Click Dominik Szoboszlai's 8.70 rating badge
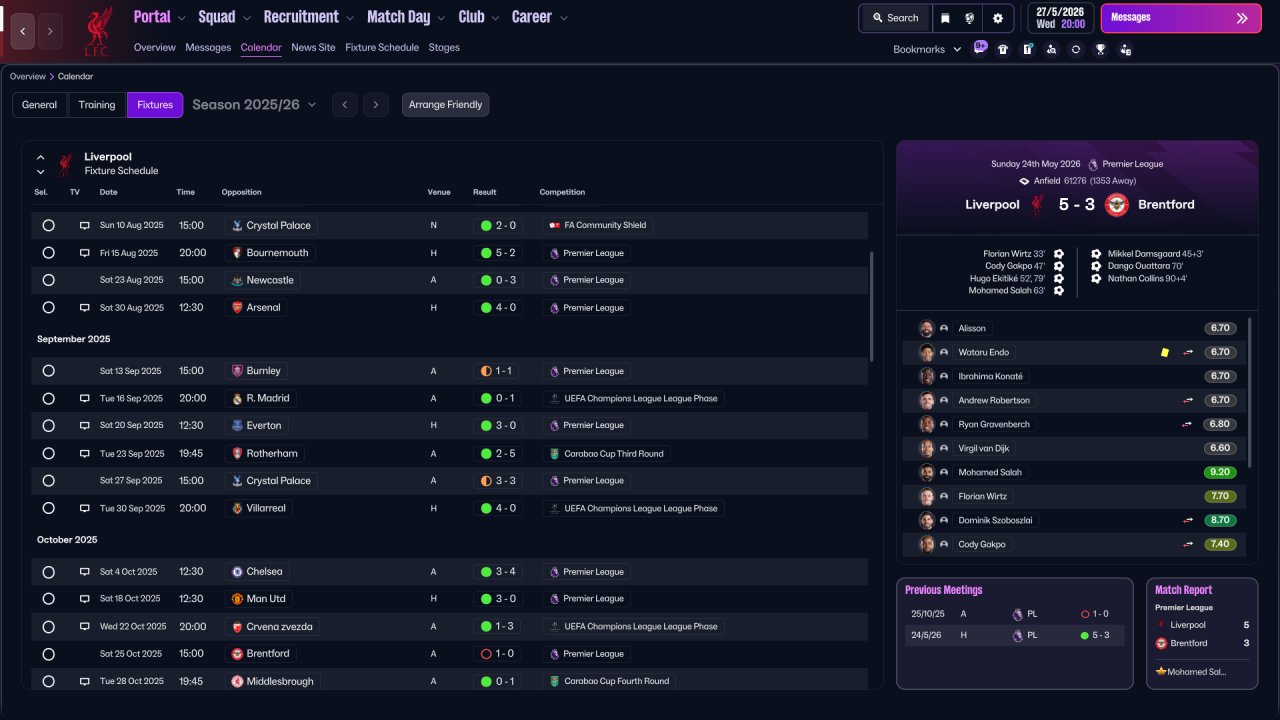 [1220, 520]
